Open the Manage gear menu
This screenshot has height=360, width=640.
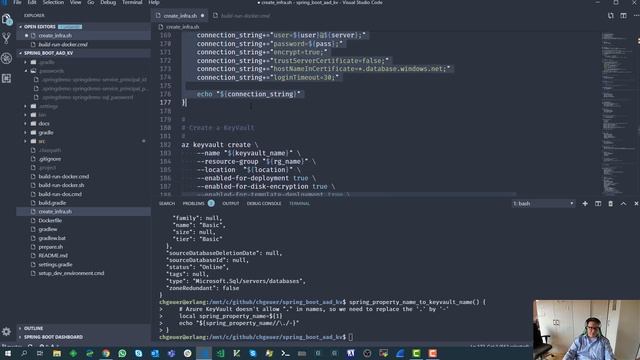point(7,331)
